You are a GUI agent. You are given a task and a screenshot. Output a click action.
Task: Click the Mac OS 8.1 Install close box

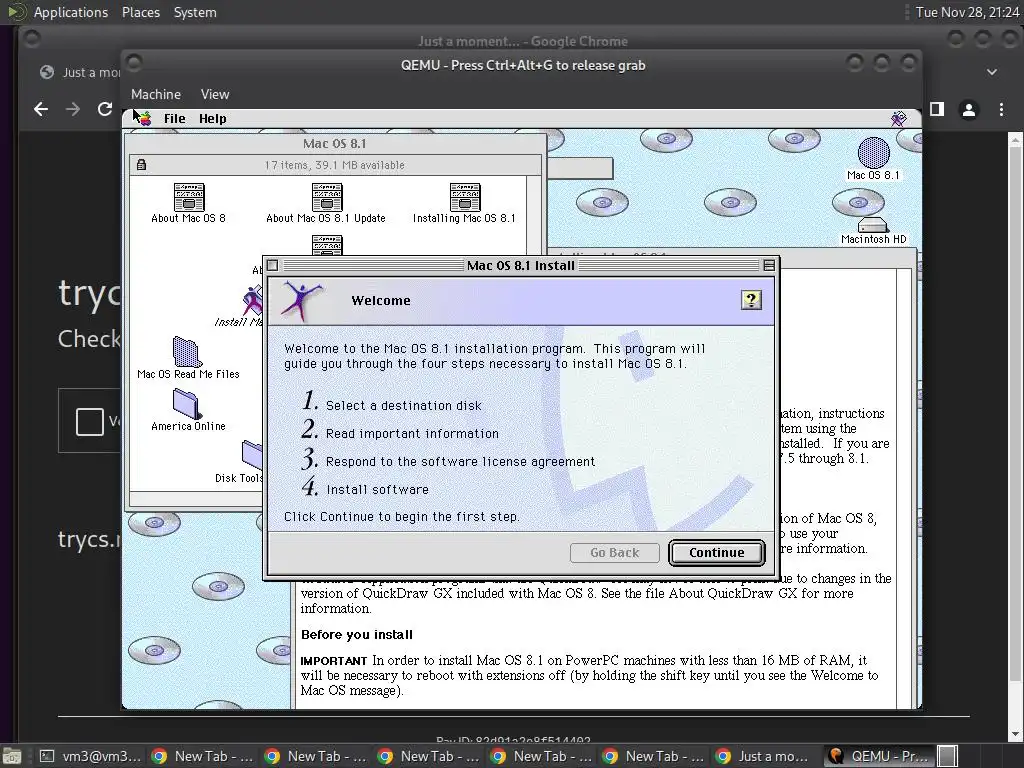pos(273,265)
